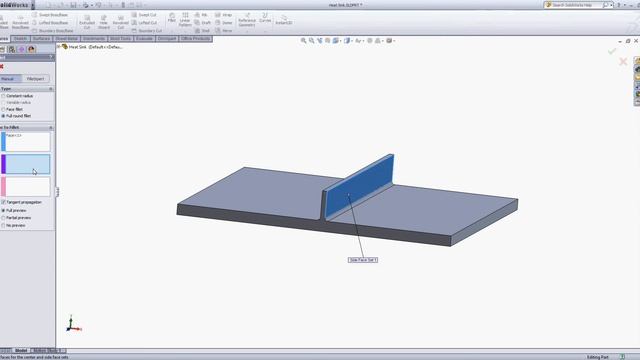Select the Lofted Cut tool
The height and width of the screenshot is (360, 640).
(144, 23)
